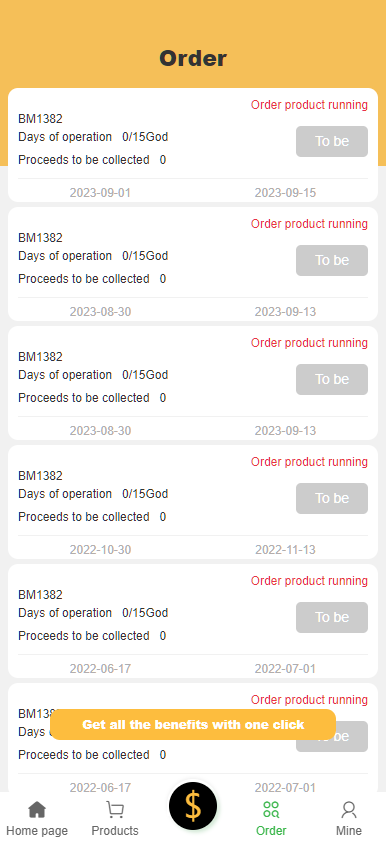Click 'Order product running' on 2022-10-30 order

tap(309, 462)
